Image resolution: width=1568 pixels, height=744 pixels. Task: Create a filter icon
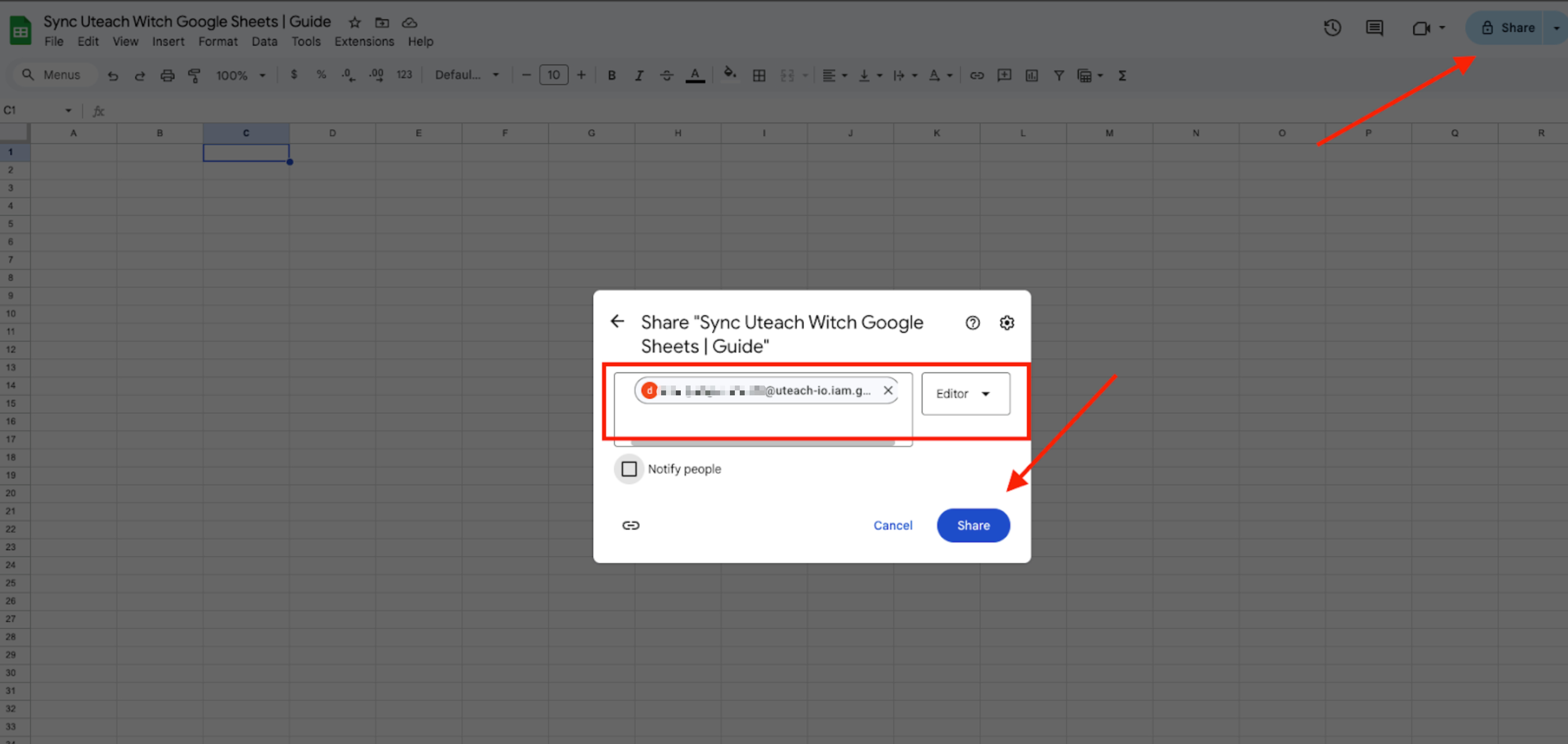pos(1059,76)
